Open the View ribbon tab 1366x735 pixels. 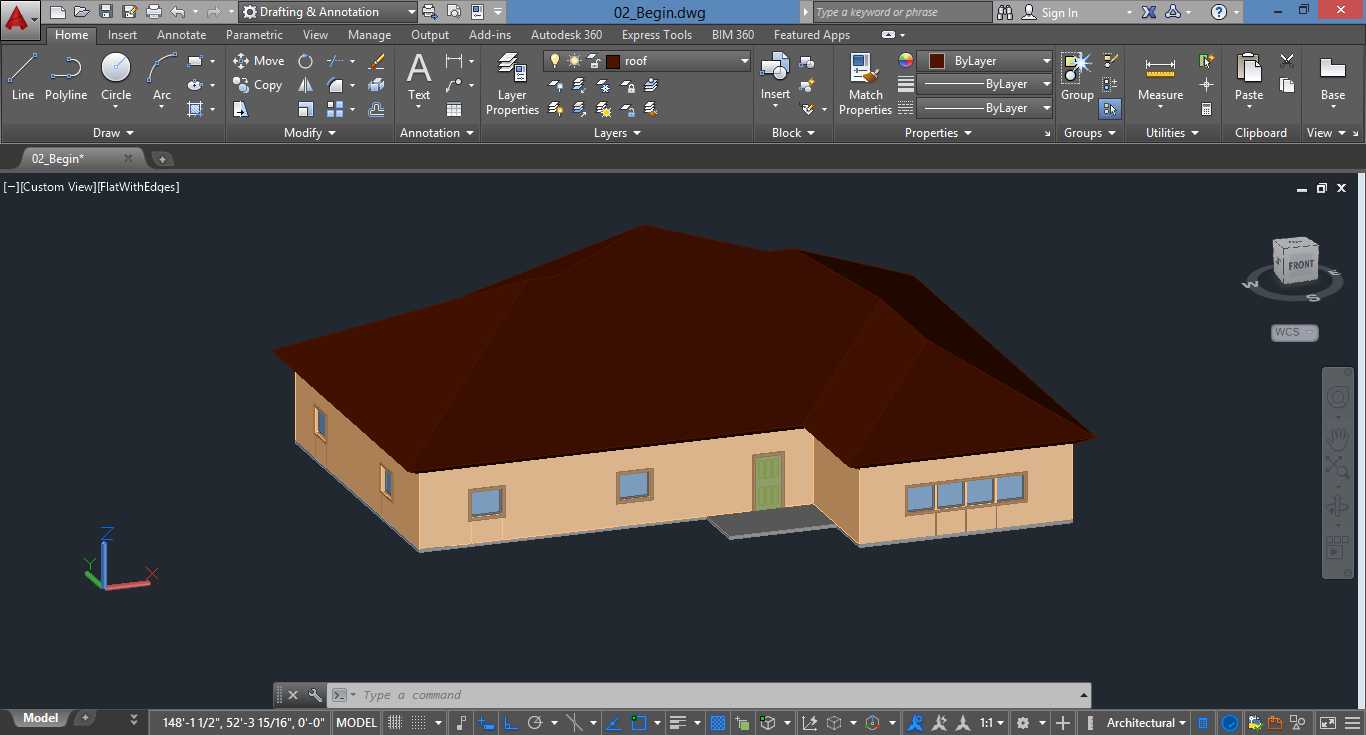pos(315,35)
